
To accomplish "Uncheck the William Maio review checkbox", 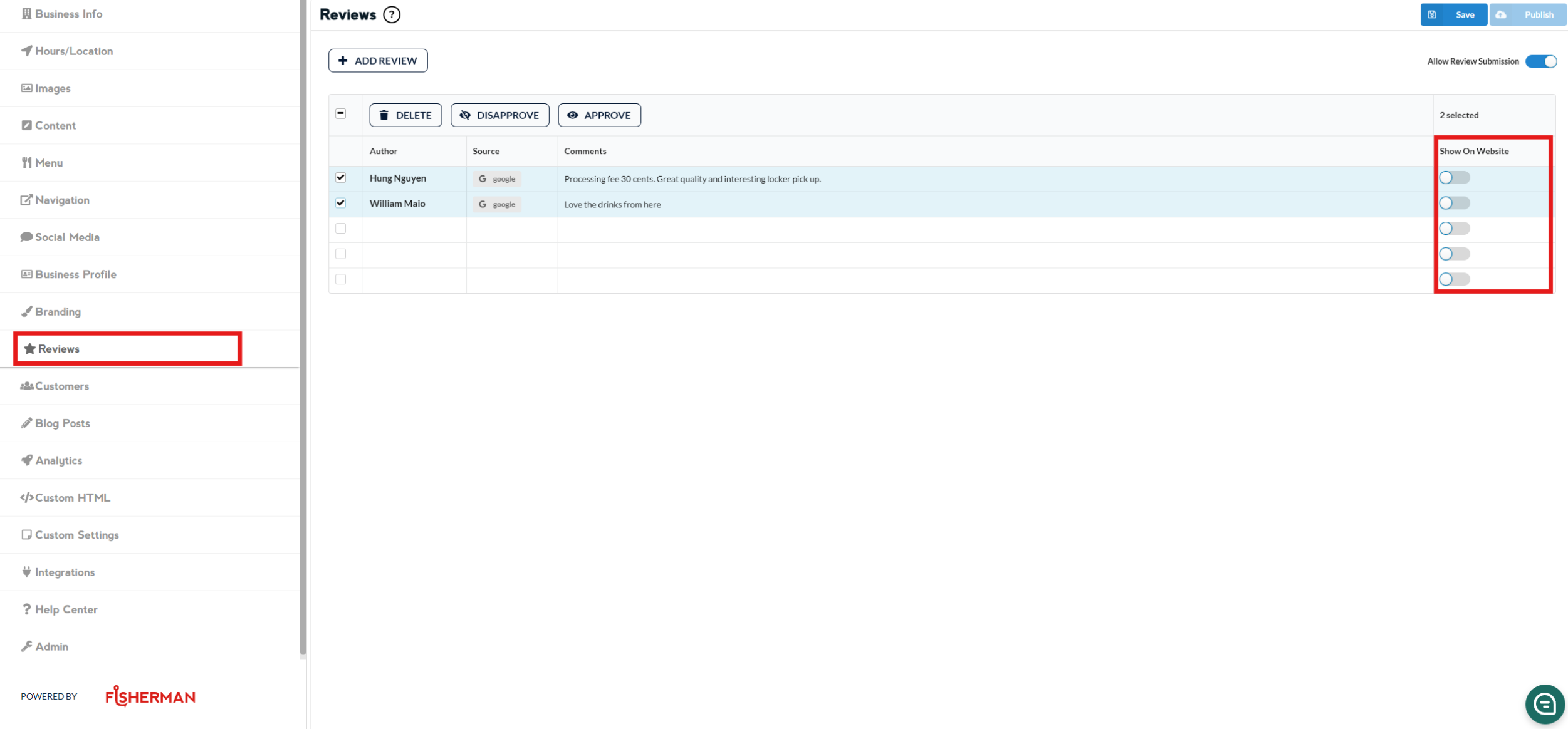I will [x=340, y=203].
